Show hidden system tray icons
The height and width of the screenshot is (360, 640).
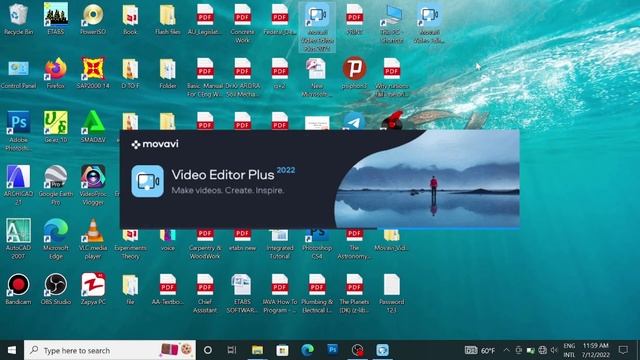[x=506, y=350]
